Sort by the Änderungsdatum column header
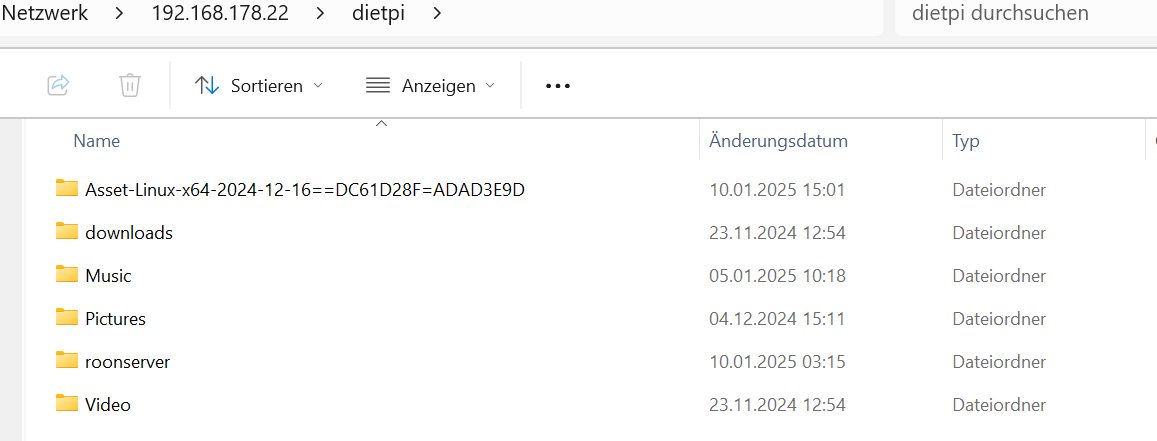This screenshot has height=441, width=1157. (778, 141)
